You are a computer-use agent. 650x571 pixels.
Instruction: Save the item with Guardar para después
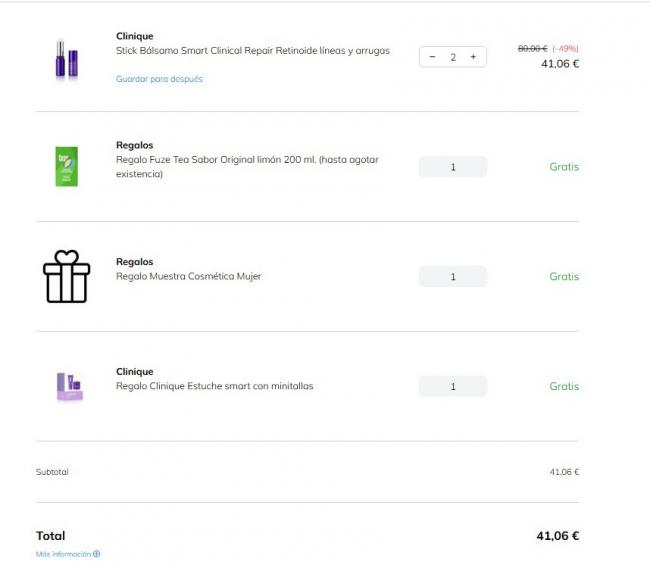tap(159, 79)
